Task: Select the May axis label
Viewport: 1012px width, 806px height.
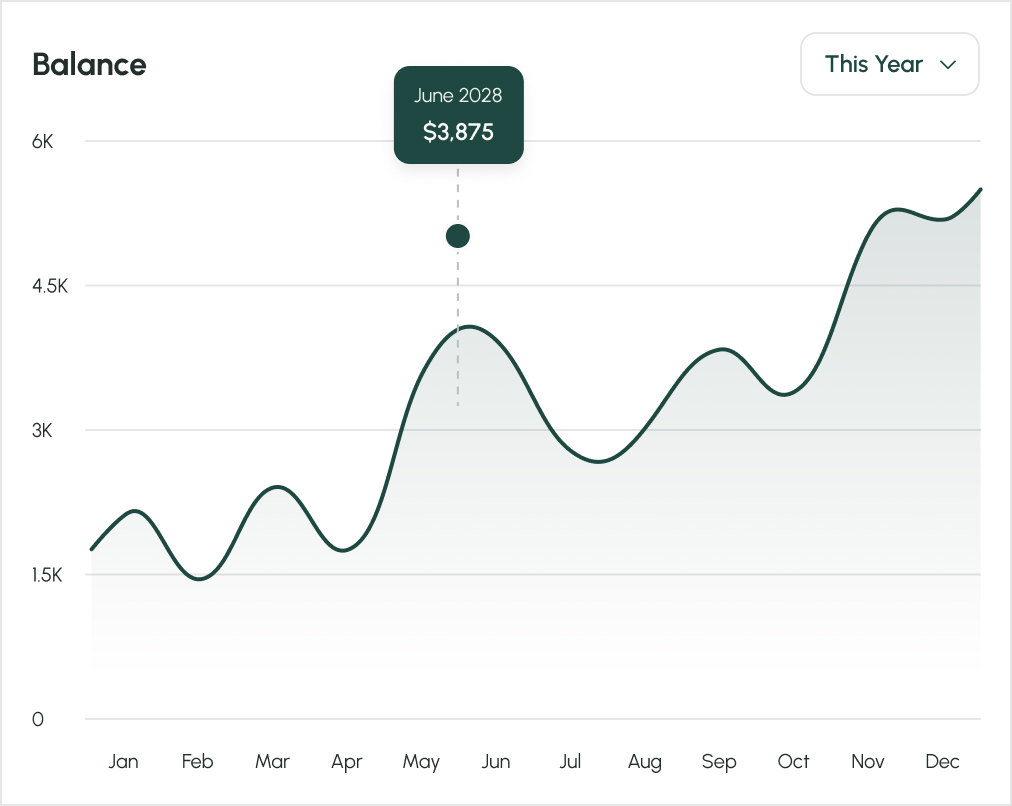Action: click(x=420, y=761)
